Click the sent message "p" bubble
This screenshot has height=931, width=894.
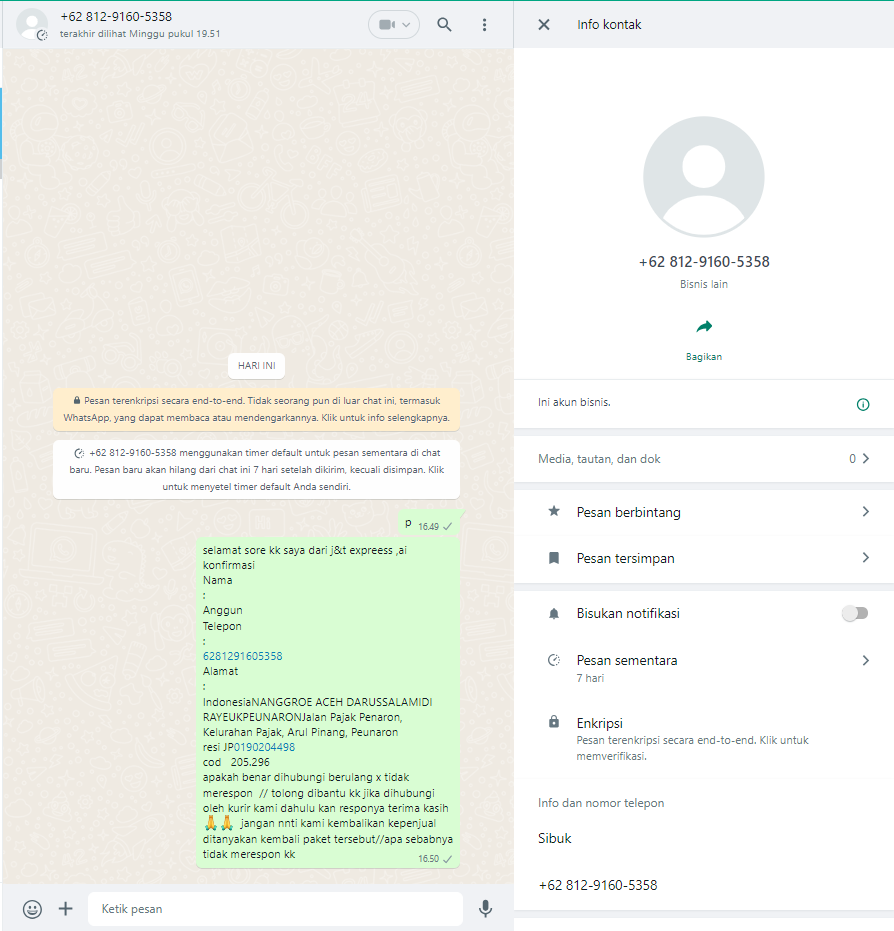click(429, 524)
